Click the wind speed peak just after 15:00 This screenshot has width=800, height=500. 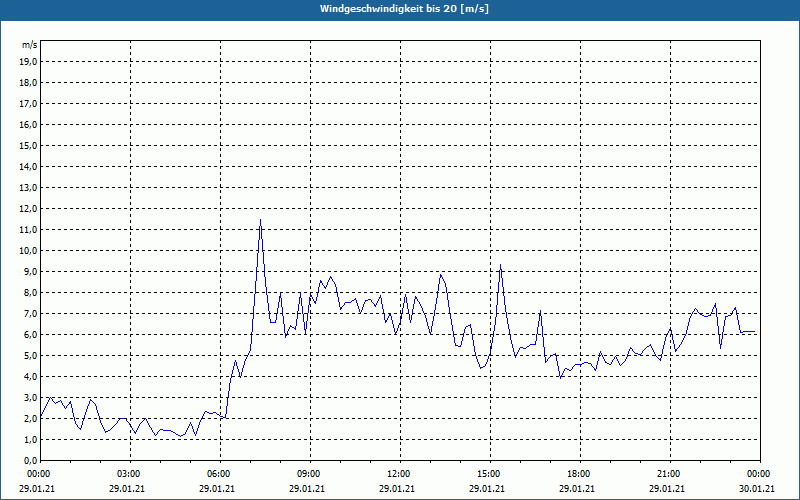click(501, 265)
